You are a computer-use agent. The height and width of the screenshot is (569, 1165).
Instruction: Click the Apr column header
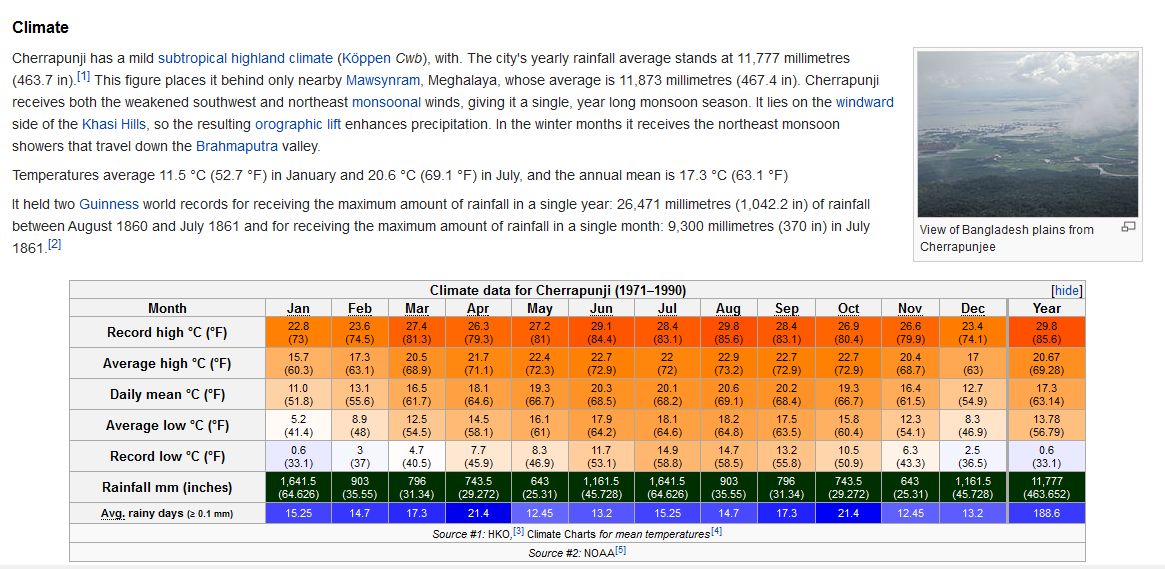[x=478, y=308]
